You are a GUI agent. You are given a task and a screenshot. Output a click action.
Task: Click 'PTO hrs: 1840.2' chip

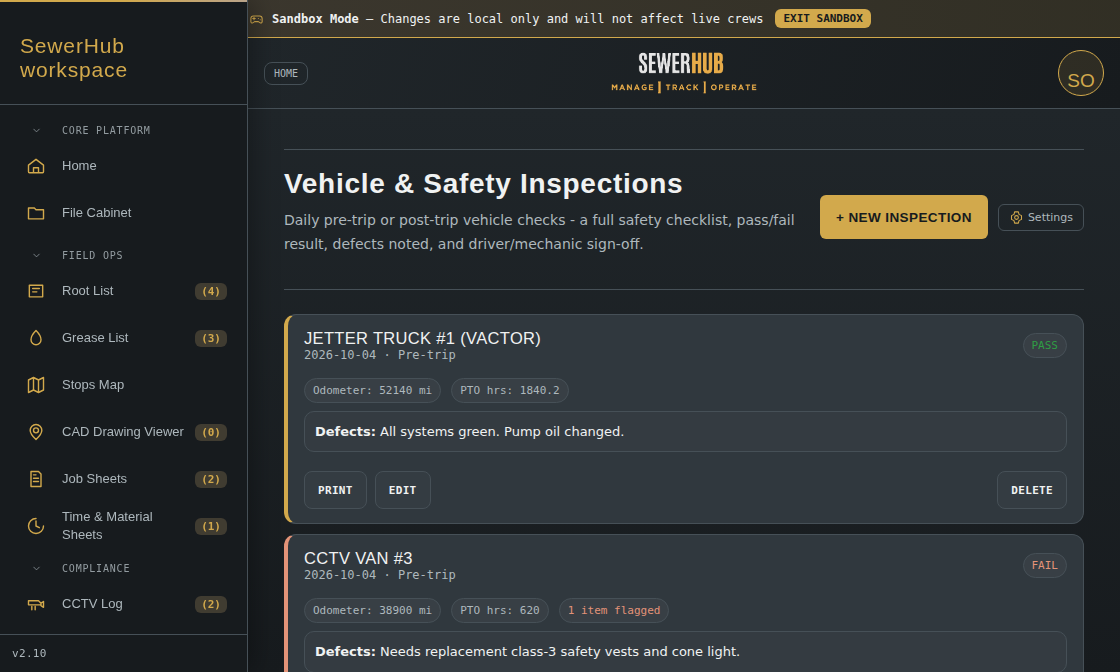[509, 391]
